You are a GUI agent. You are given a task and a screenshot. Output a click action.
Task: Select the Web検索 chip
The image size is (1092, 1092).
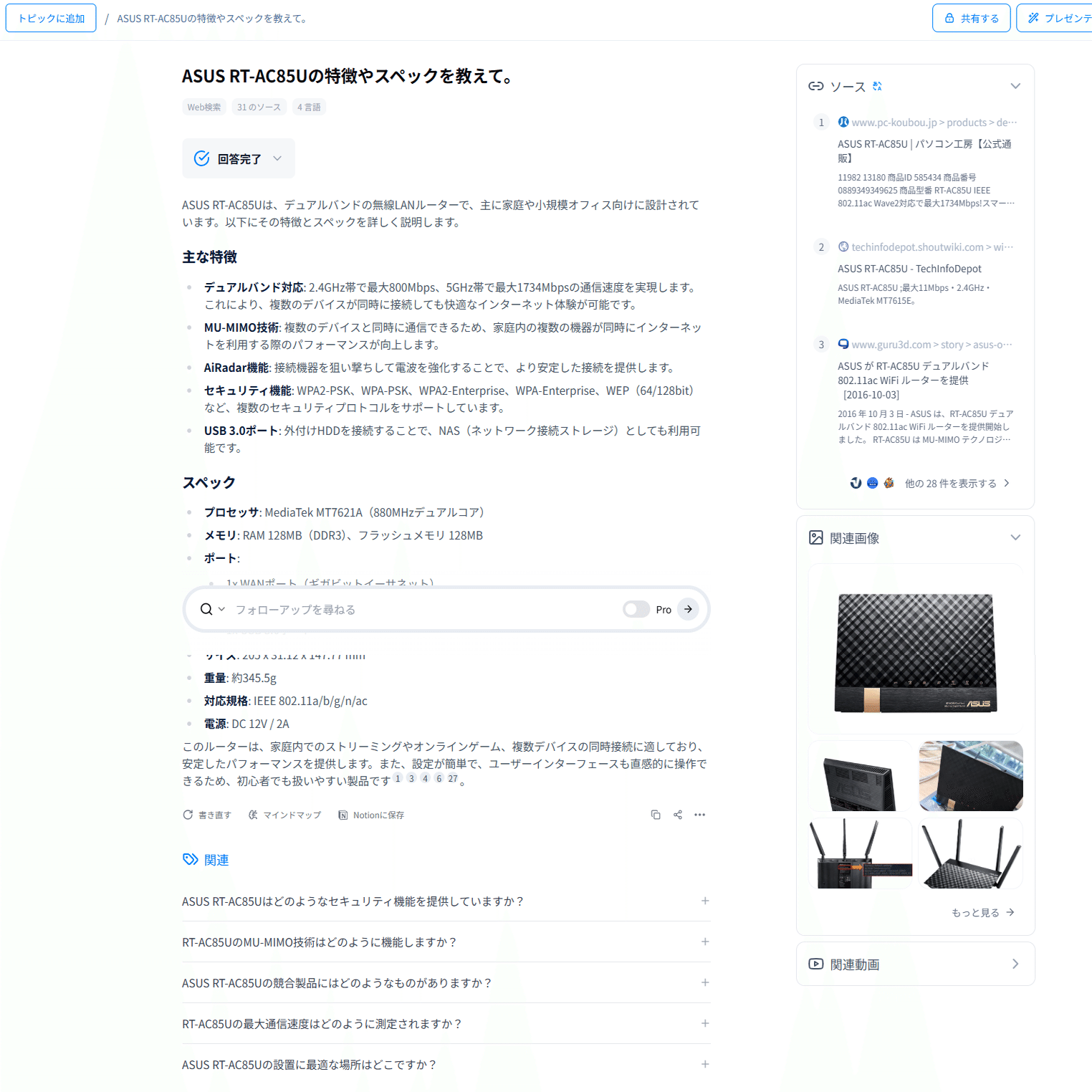coord(203,107)
